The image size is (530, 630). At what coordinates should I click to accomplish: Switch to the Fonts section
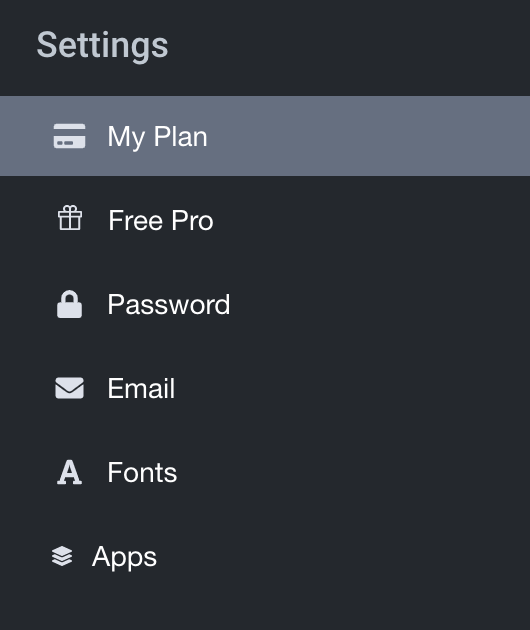click(265, 472)
